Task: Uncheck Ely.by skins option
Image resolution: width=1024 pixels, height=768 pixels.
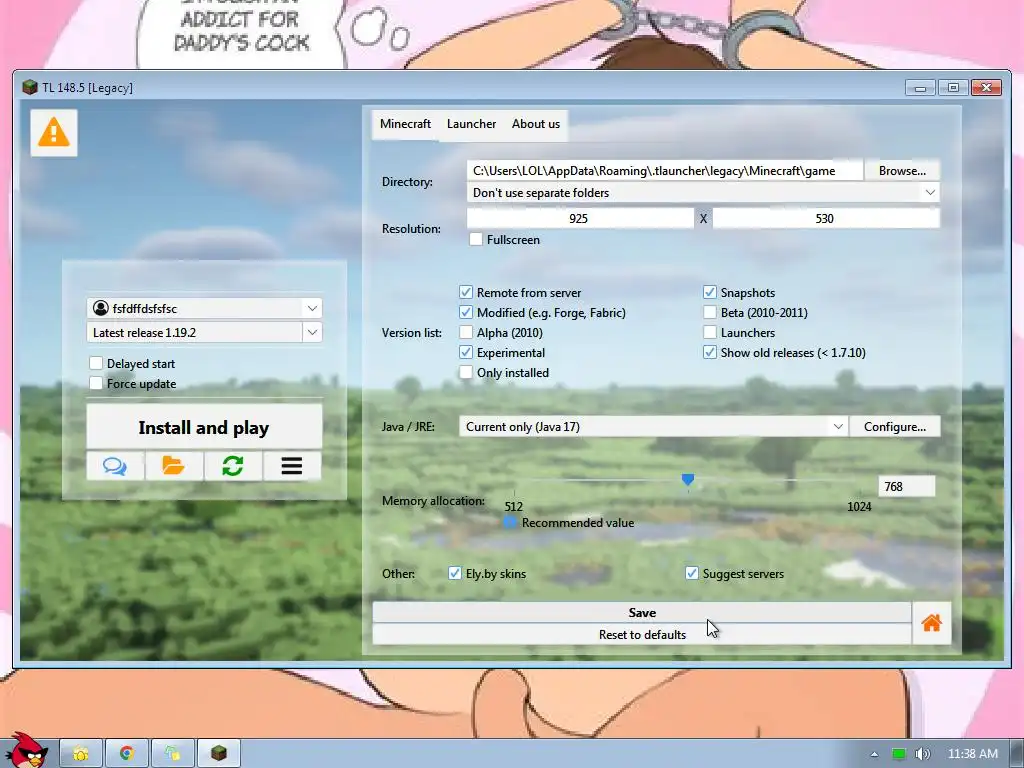Action: point(455,573)
